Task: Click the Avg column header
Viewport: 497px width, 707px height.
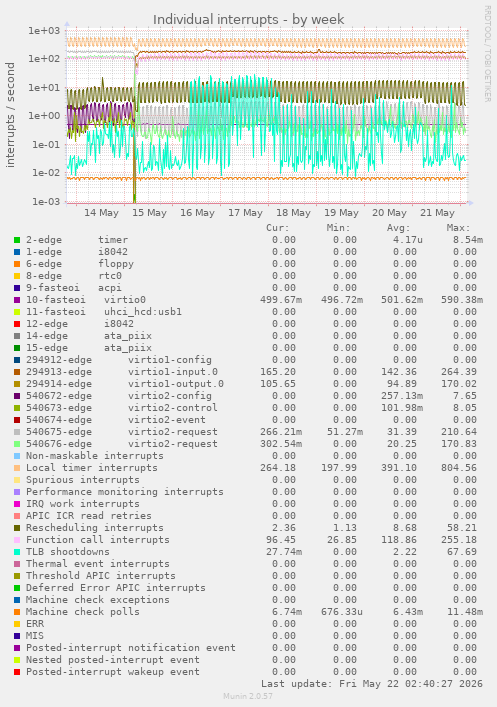Action: [399, 228]
